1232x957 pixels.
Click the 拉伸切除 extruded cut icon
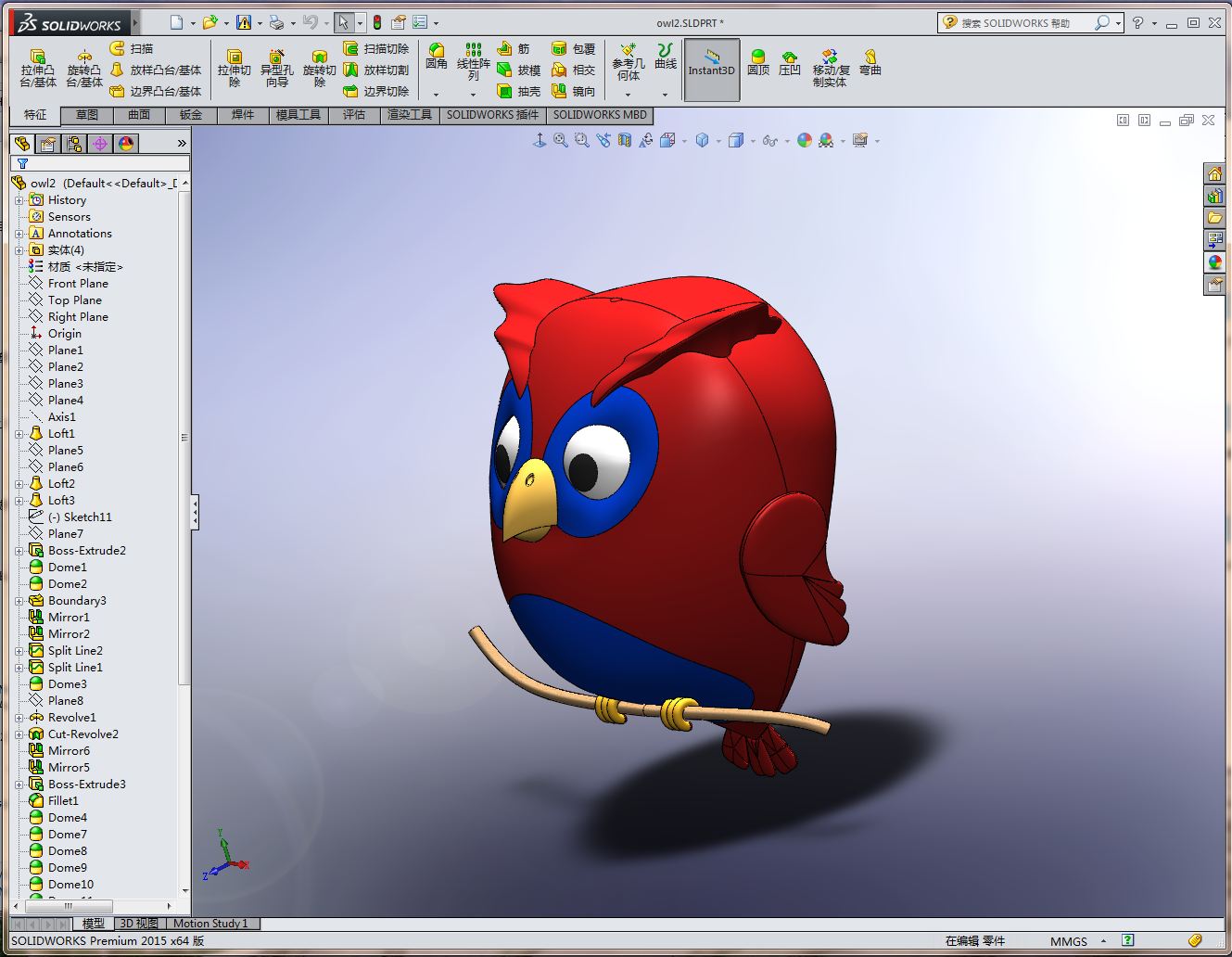pos(235,69)
